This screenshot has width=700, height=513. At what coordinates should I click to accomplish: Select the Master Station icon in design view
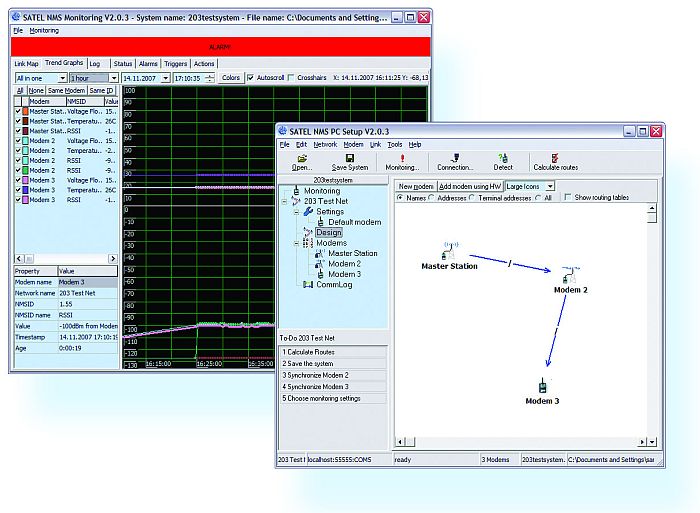[x=449, y=249]
